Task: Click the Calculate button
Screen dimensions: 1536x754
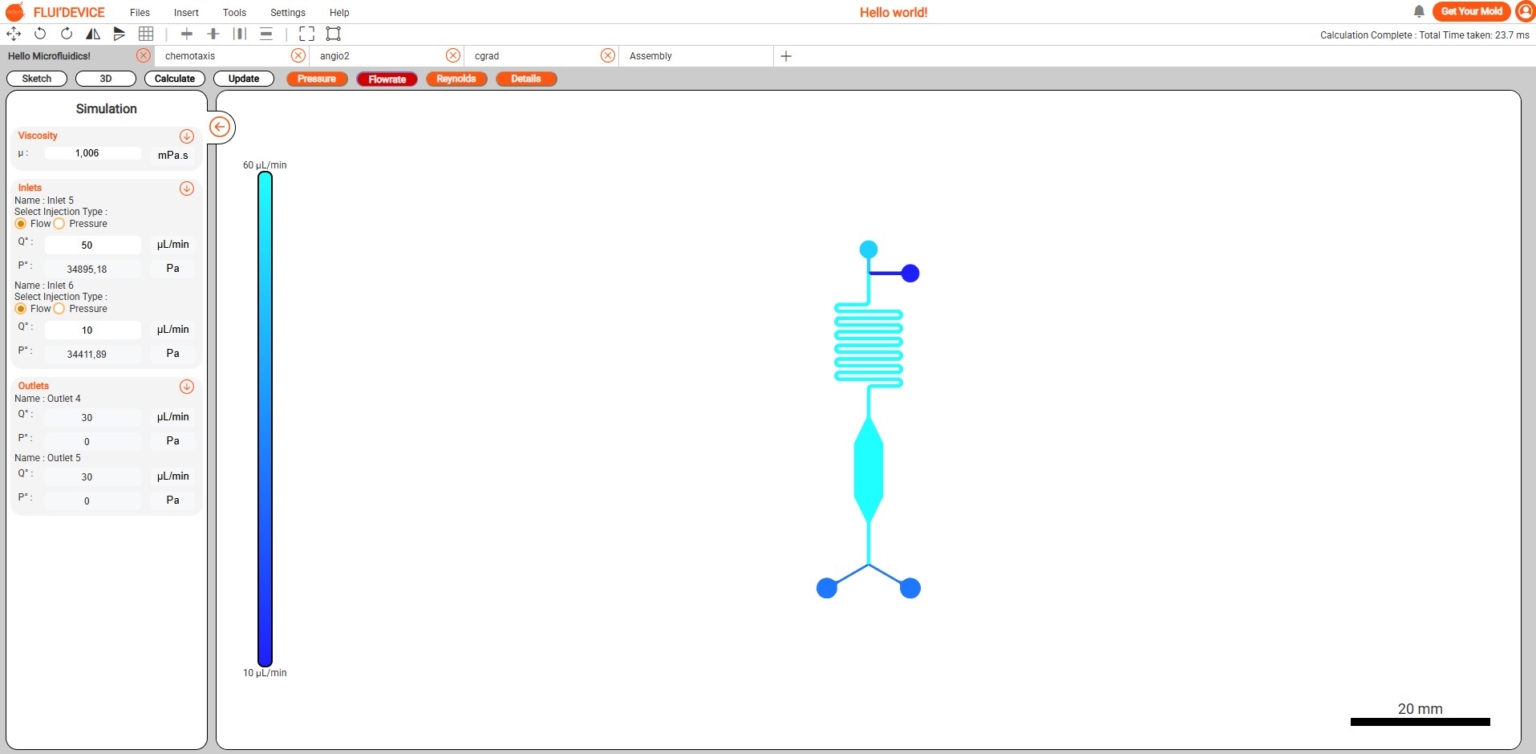Action: [174, 78]
